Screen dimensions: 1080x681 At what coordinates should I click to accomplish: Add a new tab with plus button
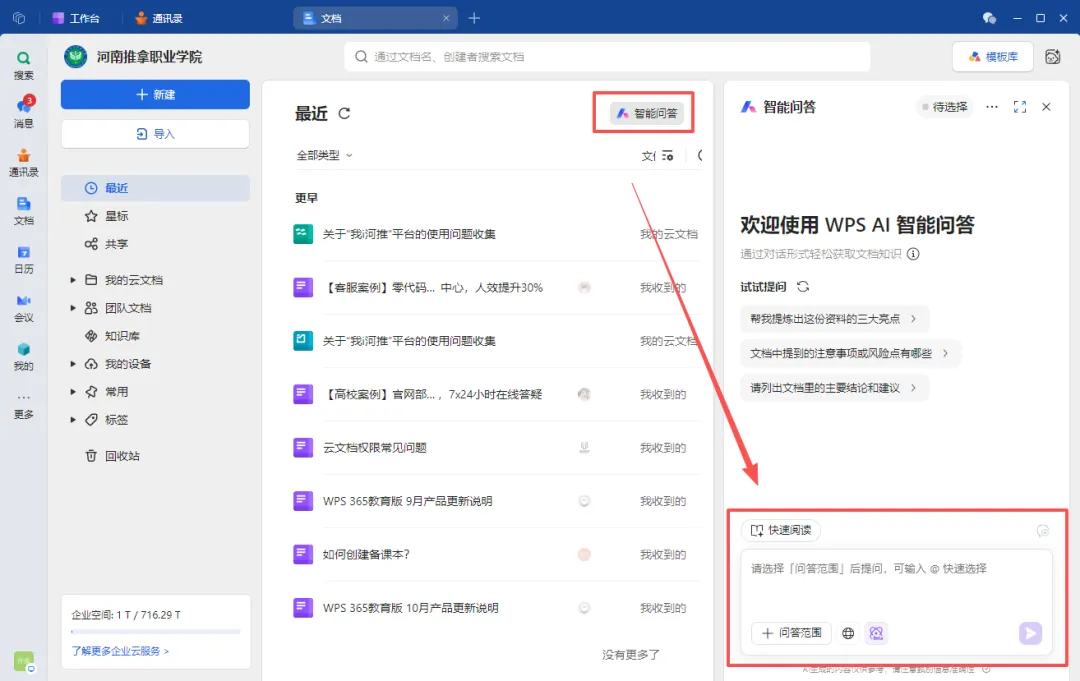tap(474, 18)
